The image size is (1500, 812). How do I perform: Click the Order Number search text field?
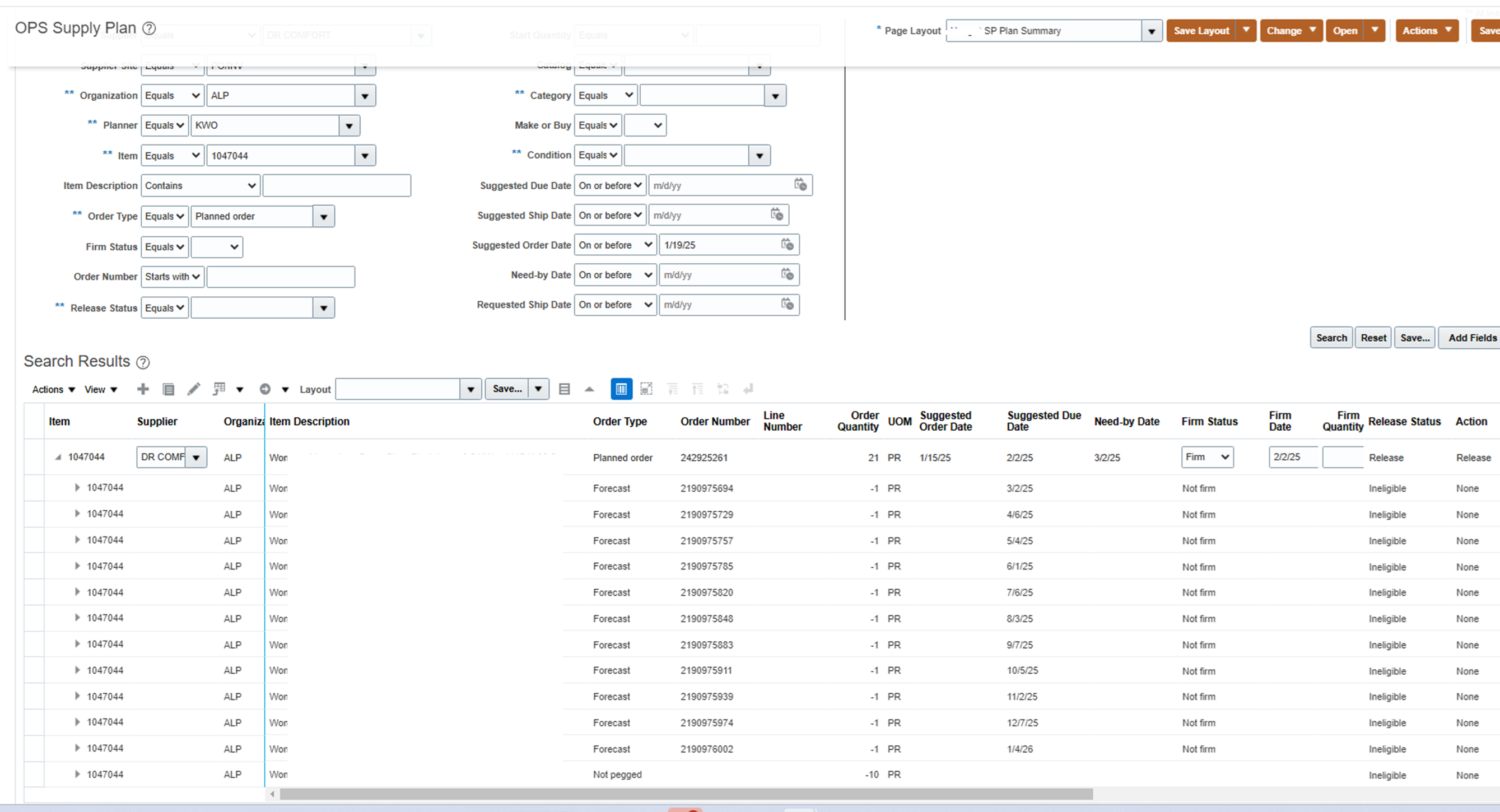pyautogui.click(x=281, y=277)
